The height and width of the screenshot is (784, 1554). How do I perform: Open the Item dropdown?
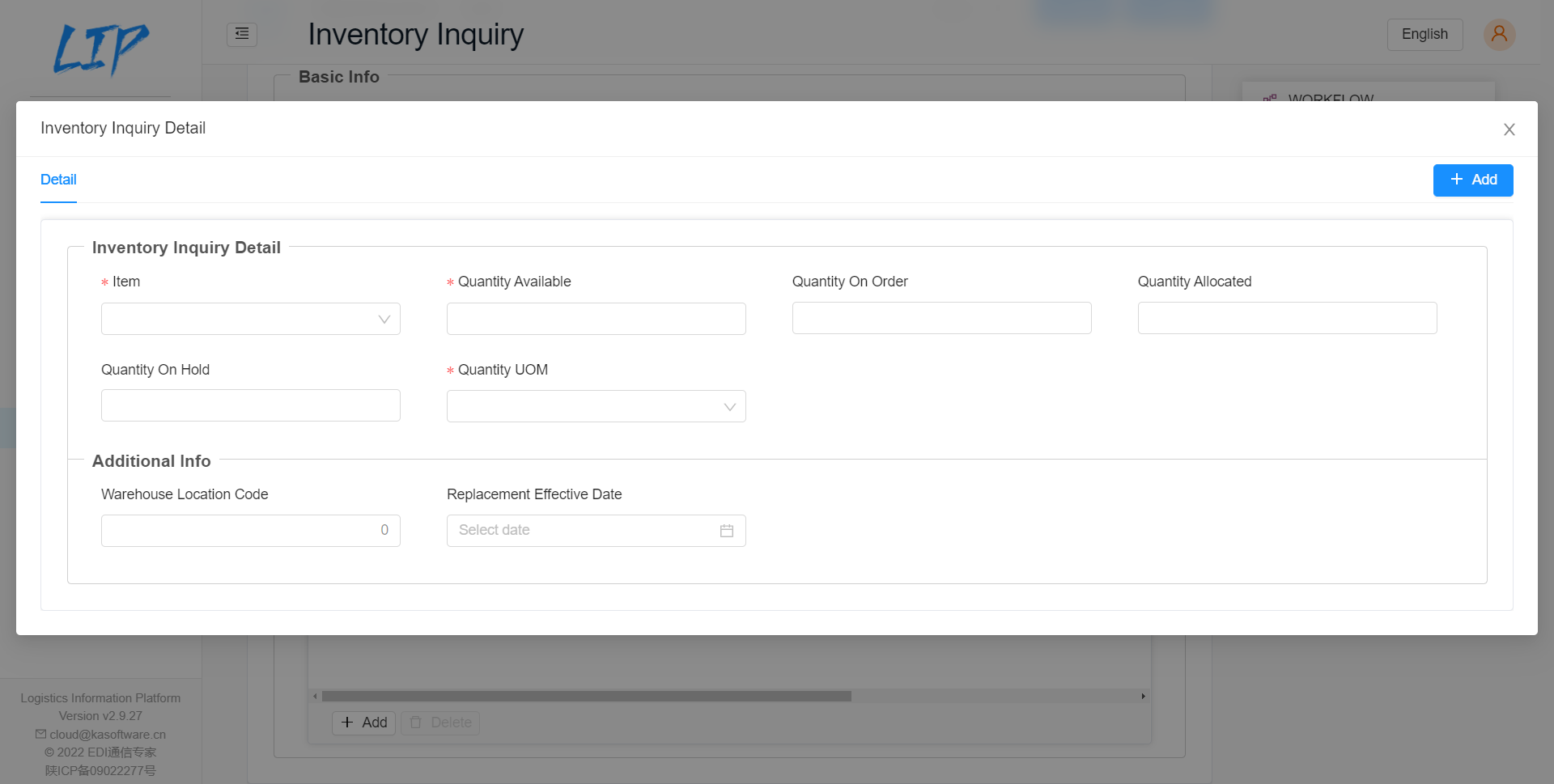click(x=250, y=319)
